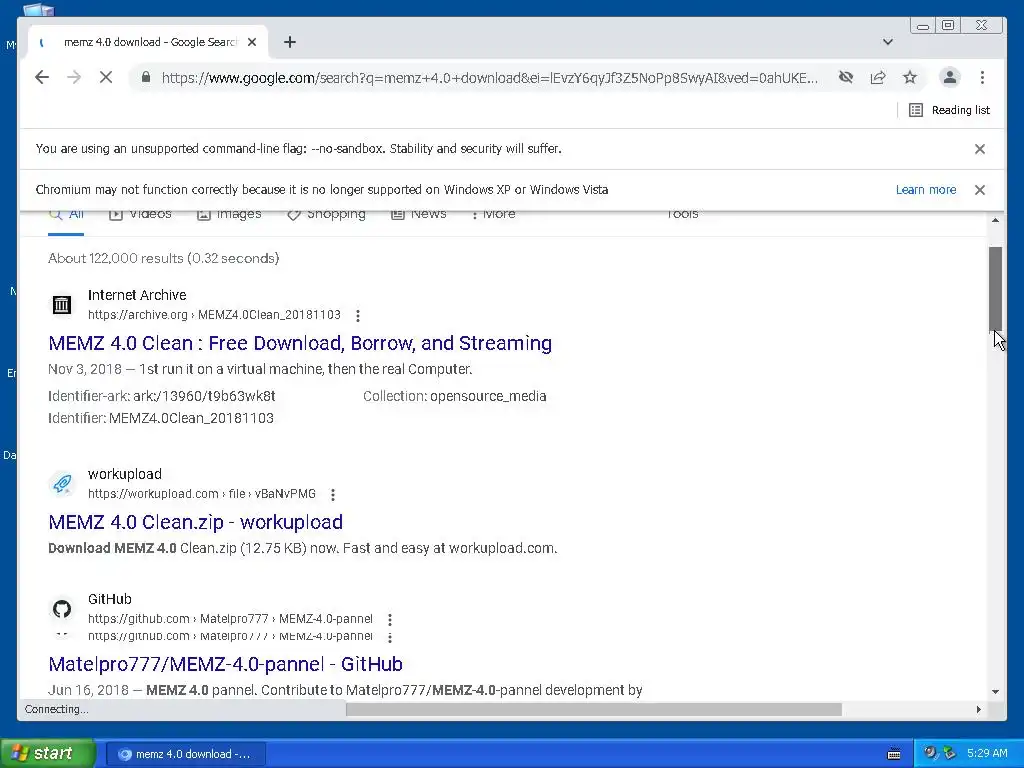Click the Internet Archive favicon
Screen dimensions: 1024x768
pos(62,304)
